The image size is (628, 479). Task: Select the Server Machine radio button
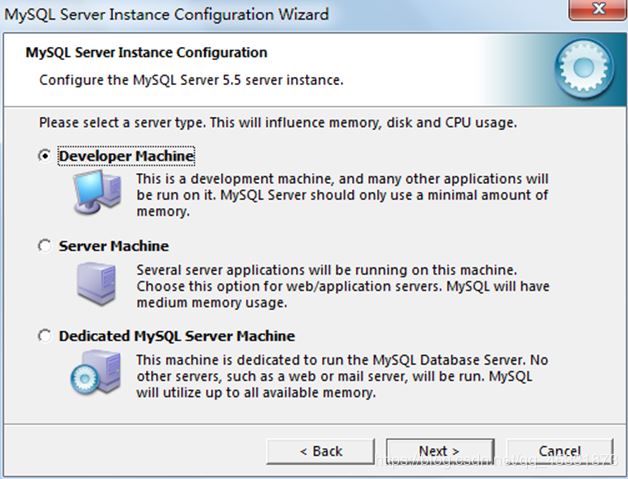(44, 246)
